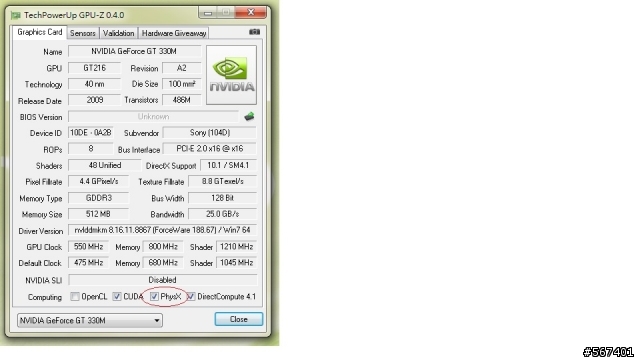Click the screenshot camera icon
The height and width of the screenshot is (360, 640).
point(254,32)
